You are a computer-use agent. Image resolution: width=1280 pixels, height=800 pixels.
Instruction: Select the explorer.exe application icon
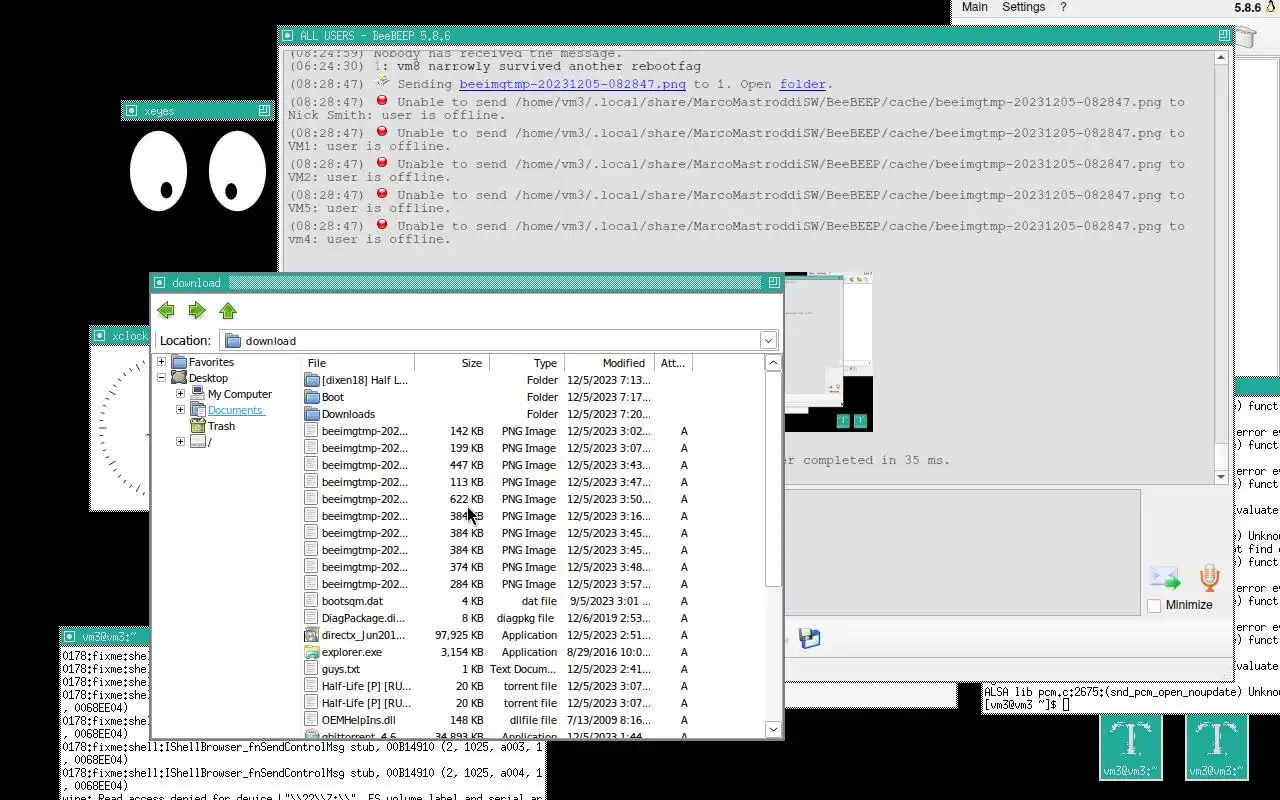312,652
